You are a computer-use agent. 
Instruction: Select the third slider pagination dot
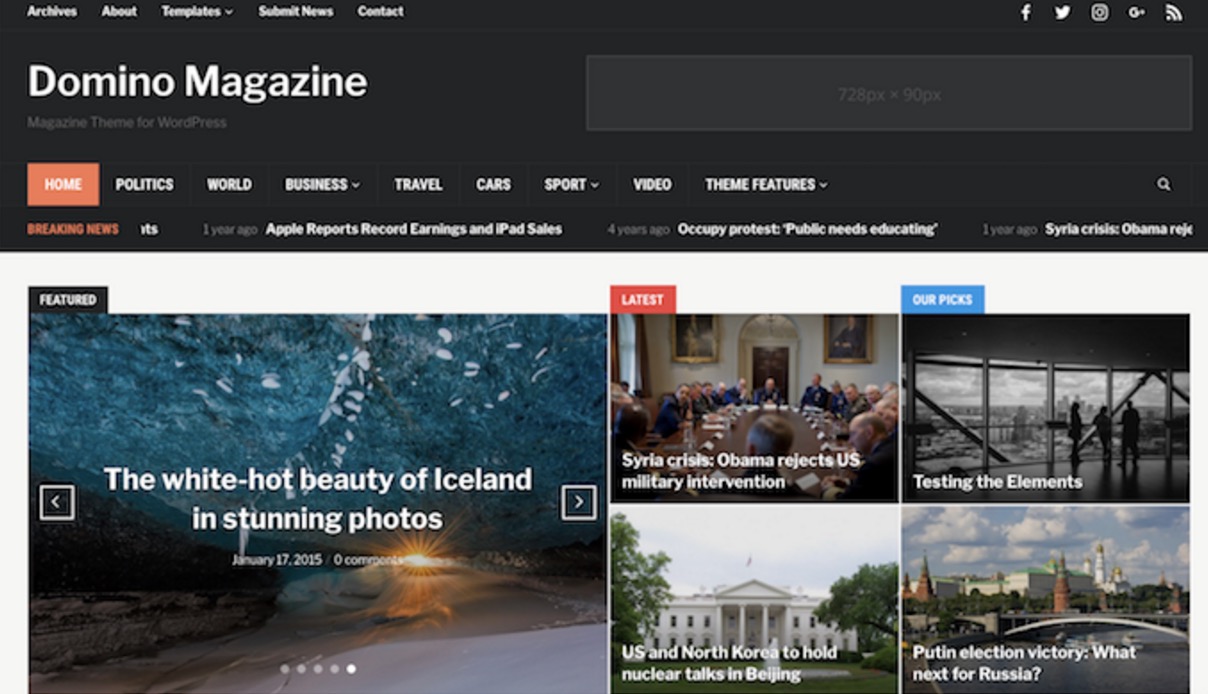coord(318,669)
